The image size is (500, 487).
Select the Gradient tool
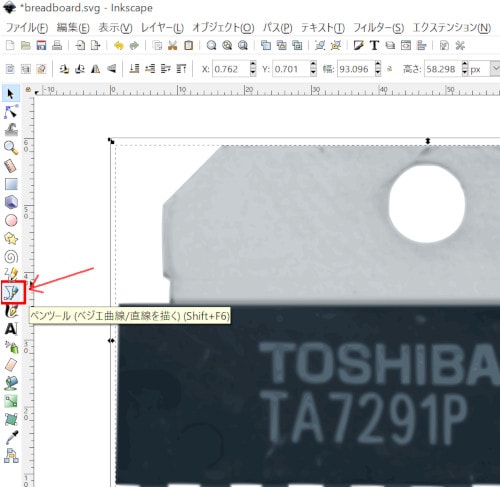[x=11, y=401]
